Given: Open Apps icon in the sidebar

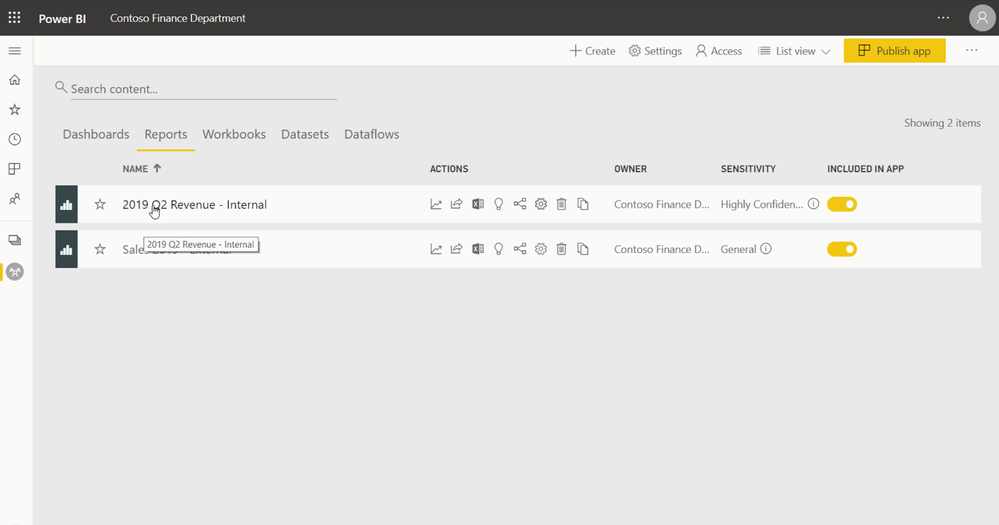Looking at the screenshot, I should click(15, 169).
